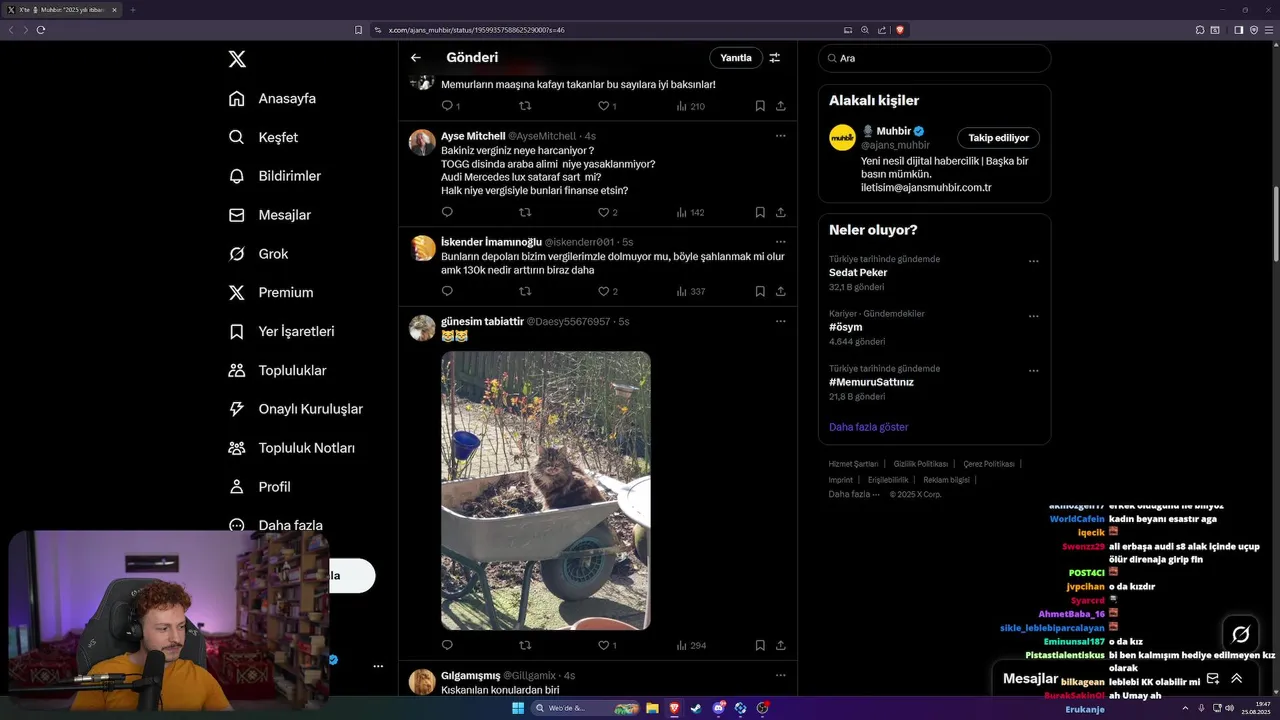The width and height of the screenshot is (1280, 720).
Task: Click Daha fazla göster under trends
Action: point(868,427)
